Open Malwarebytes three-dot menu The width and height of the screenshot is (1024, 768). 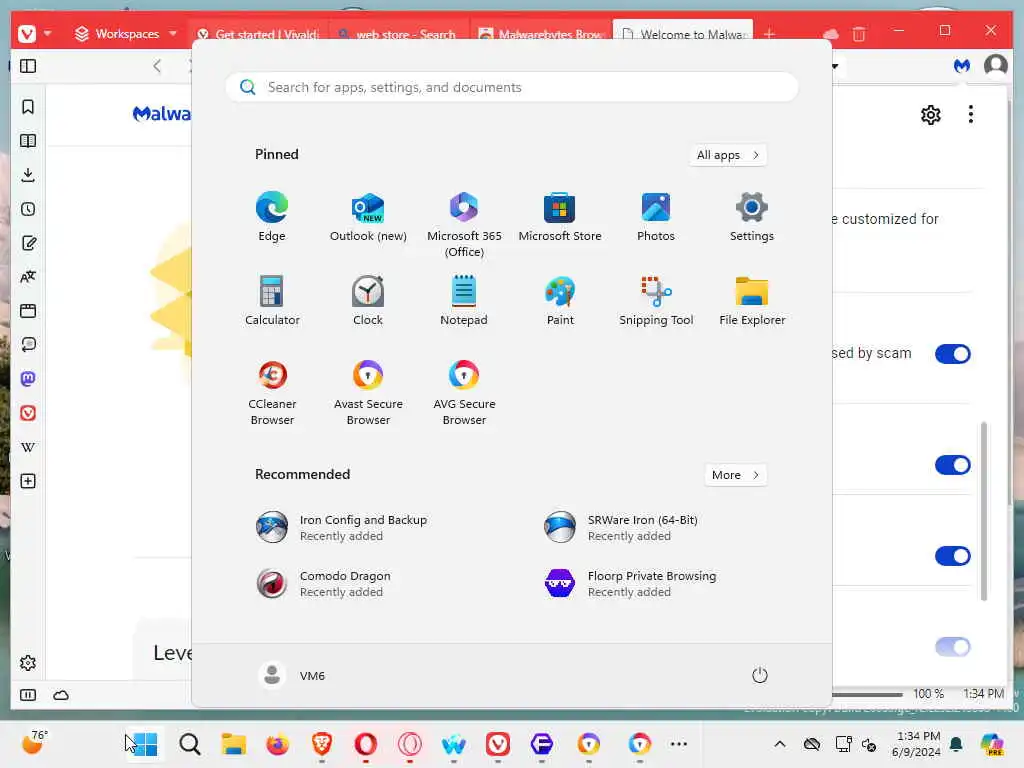click(x=970, y=114)
